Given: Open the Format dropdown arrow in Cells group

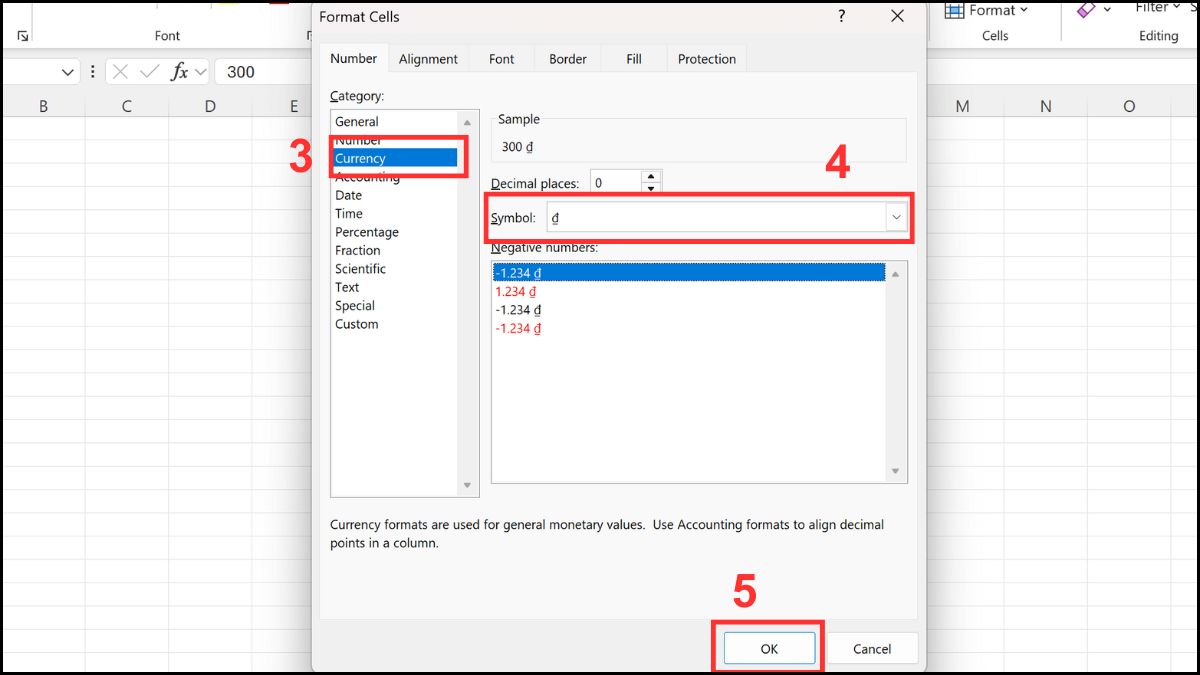Looking at the screenshot, I should pos(1026,10).
